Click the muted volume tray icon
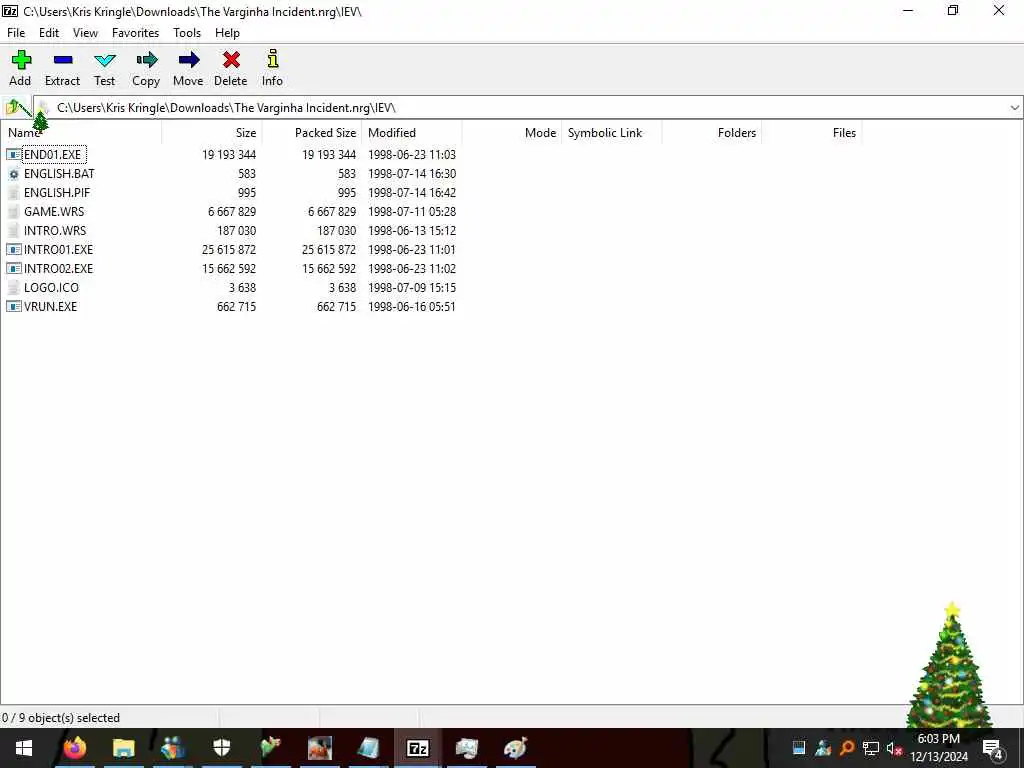 (894, 748)
